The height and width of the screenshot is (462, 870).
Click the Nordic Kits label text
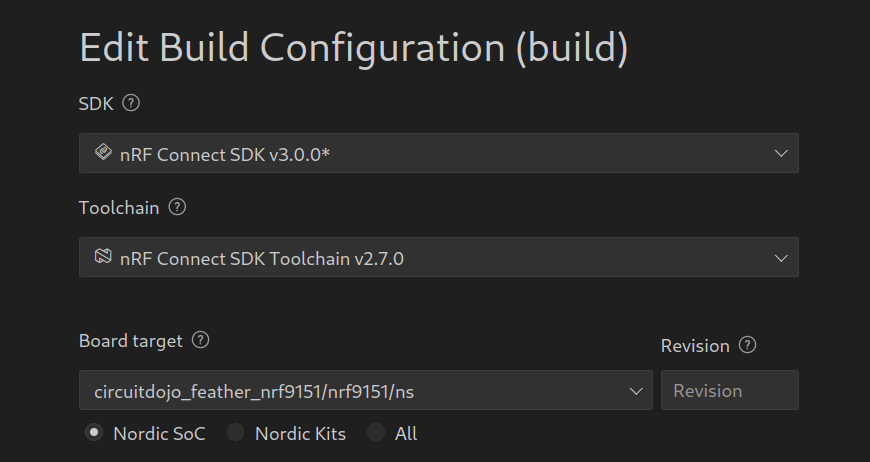coord(300,434)
